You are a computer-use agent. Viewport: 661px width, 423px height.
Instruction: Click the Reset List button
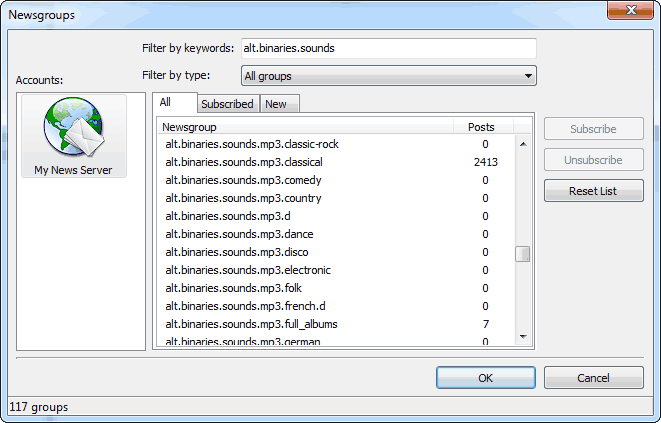[x=594, y=191]
